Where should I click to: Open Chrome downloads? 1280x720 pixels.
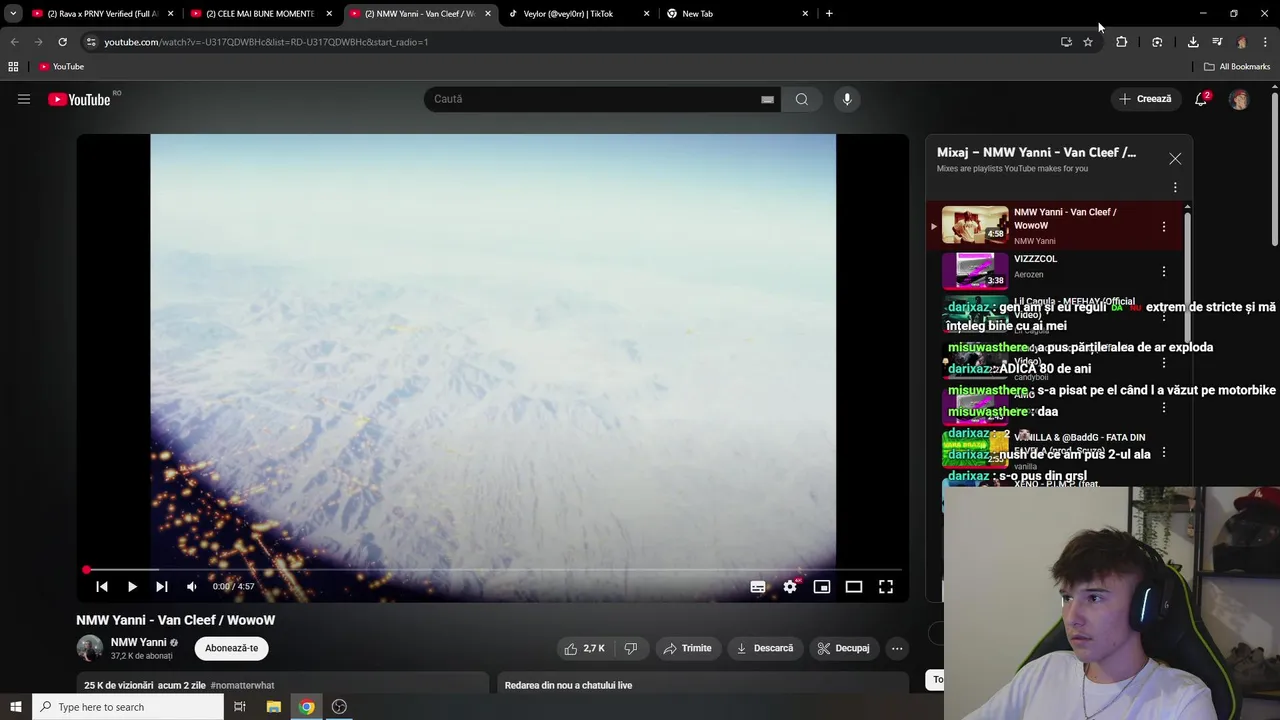tap(1193, 42)
